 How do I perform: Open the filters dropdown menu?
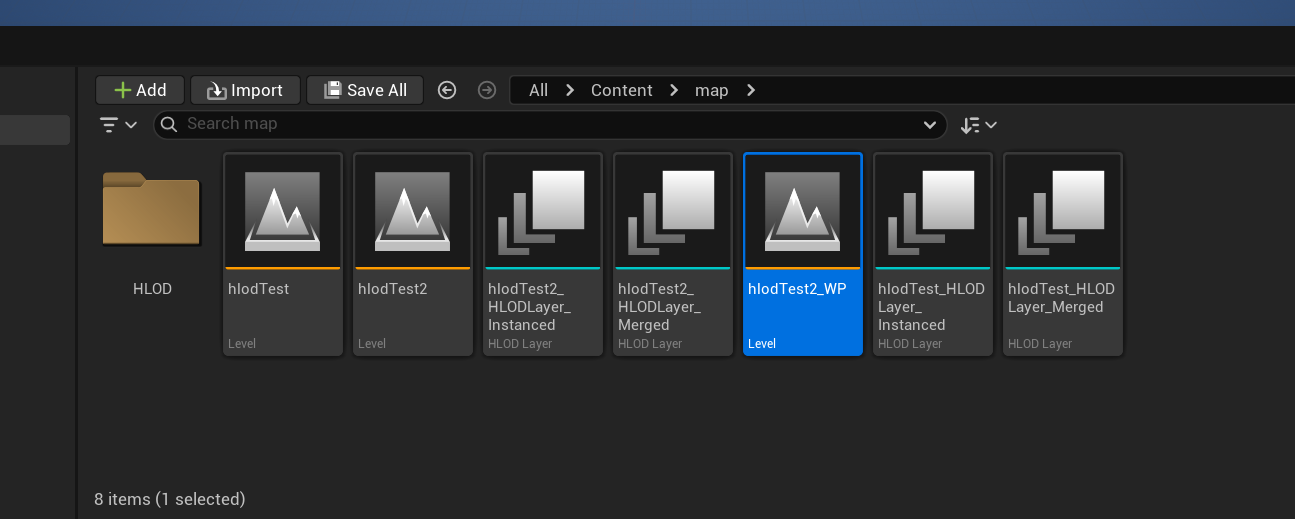pyautogui.click(x=119, y=125)
